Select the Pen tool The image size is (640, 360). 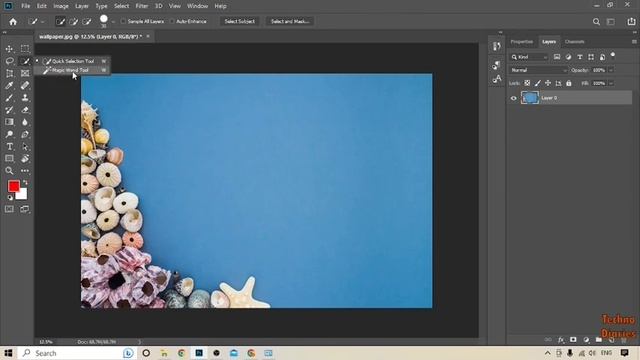[25, 134]
